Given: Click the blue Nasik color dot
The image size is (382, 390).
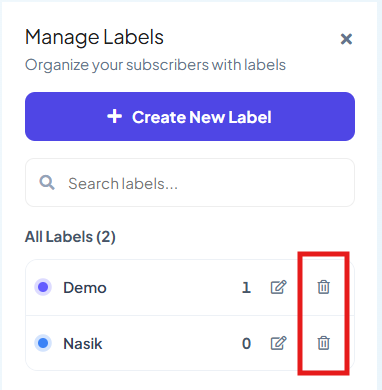Looking at the screenshot, I should 43,343.
